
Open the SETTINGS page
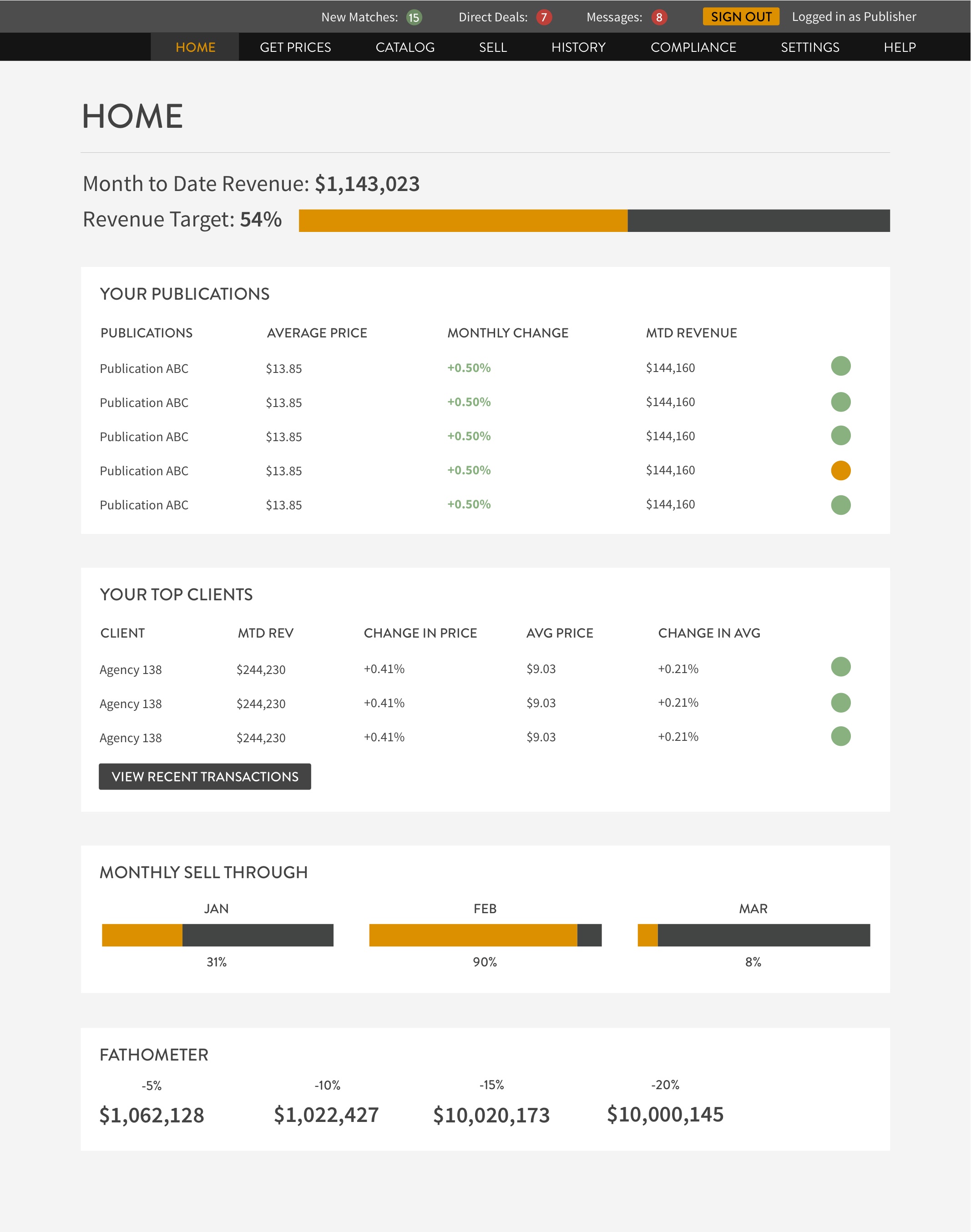click(809, 47)
